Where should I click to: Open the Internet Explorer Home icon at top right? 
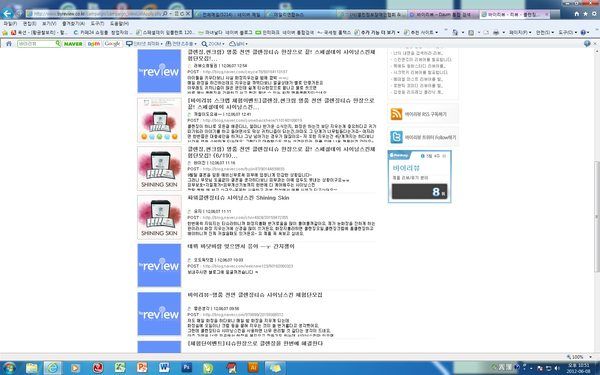(x=577, y=14)
